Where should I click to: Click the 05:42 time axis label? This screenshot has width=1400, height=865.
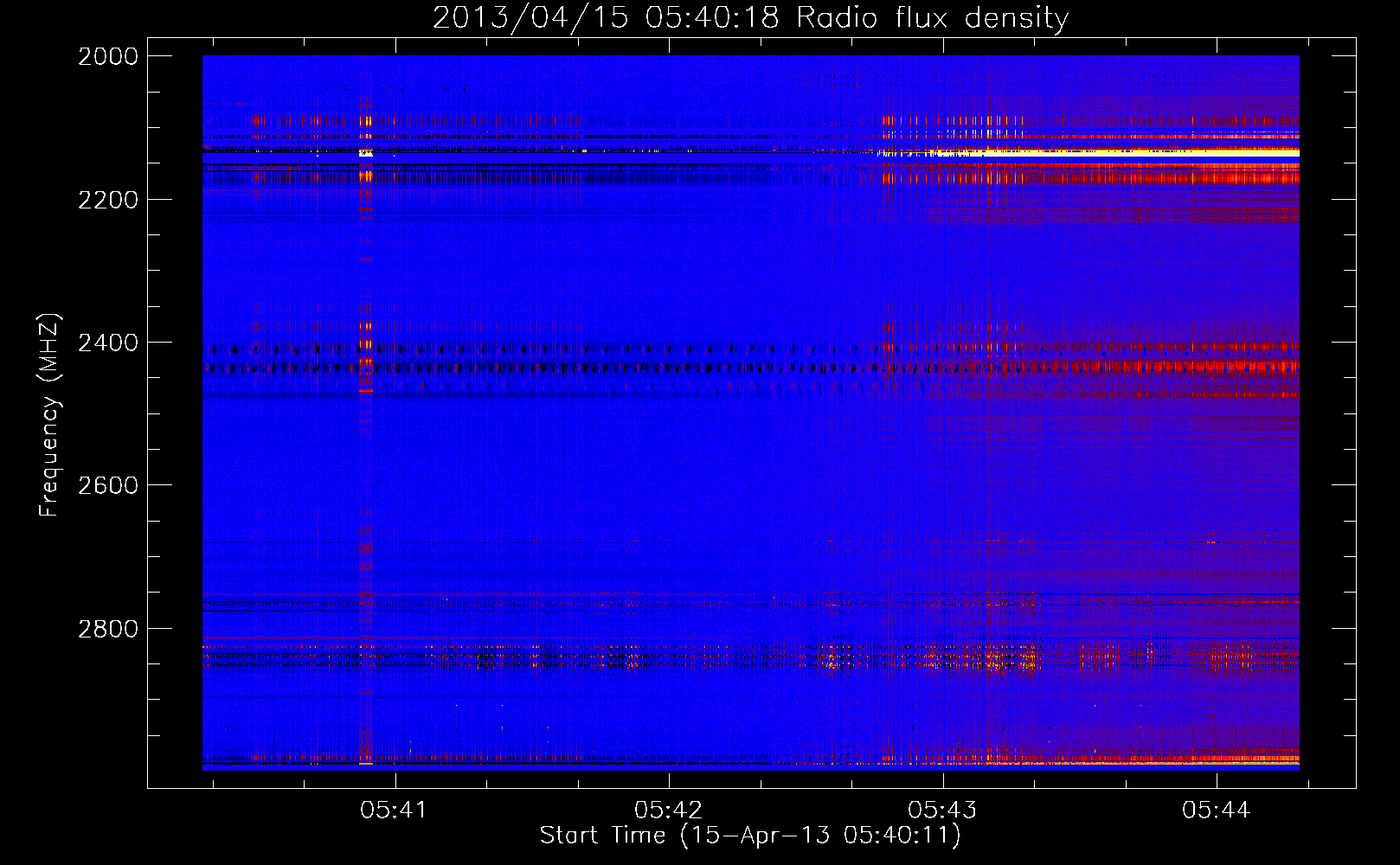(668, 810)
